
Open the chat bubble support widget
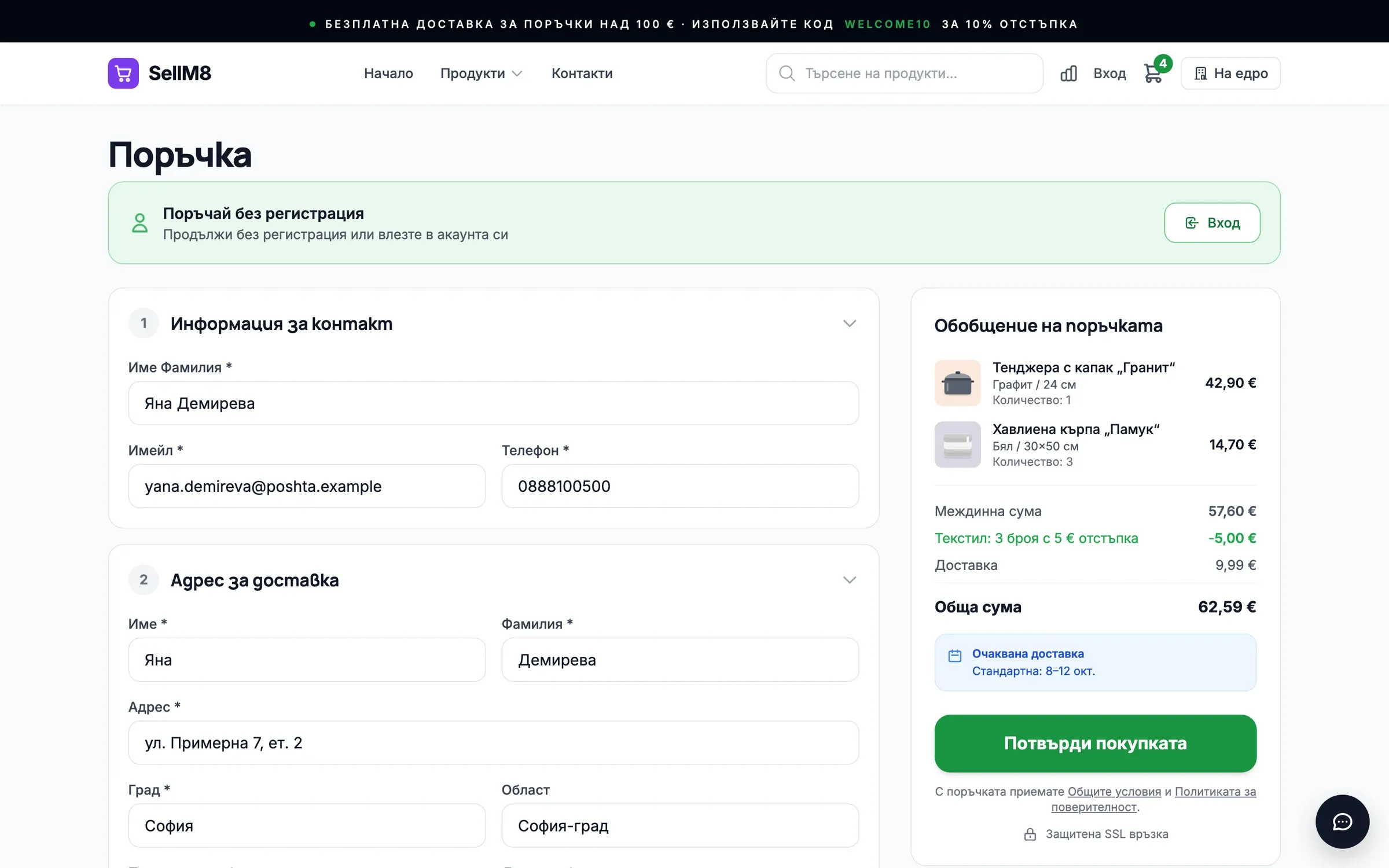tap(1342, 821)
